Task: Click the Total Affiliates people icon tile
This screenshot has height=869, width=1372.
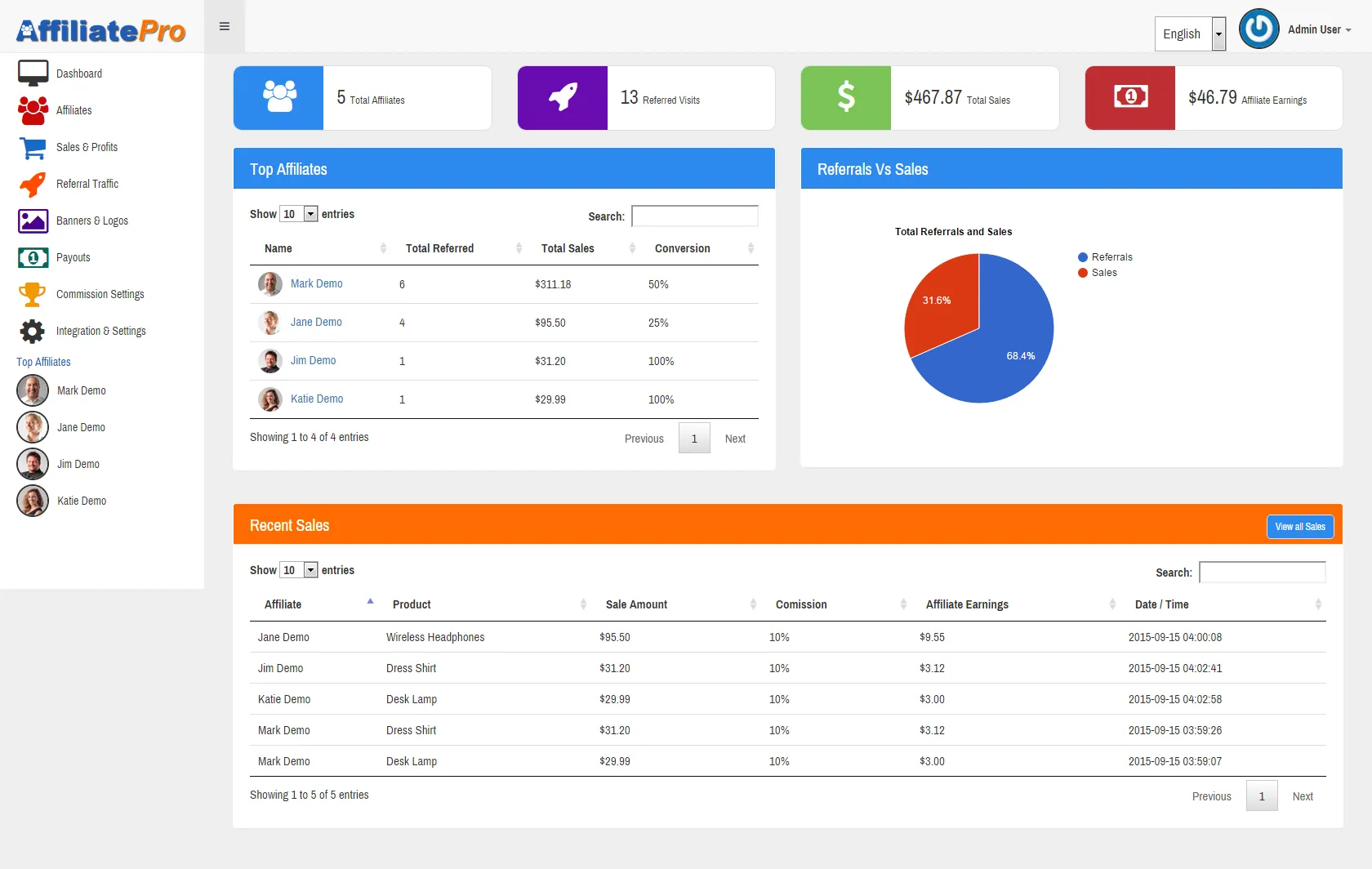Action: (x=278, y=97)
